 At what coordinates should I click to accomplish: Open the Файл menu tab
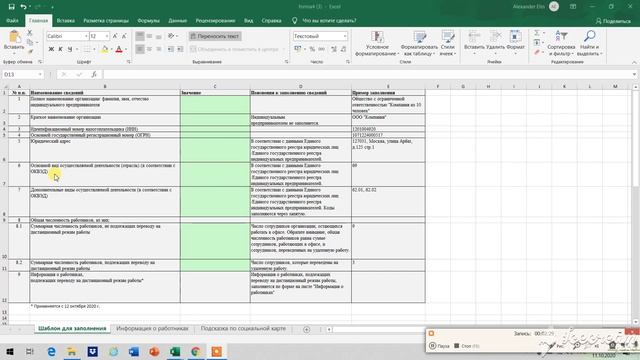point(12,20)
